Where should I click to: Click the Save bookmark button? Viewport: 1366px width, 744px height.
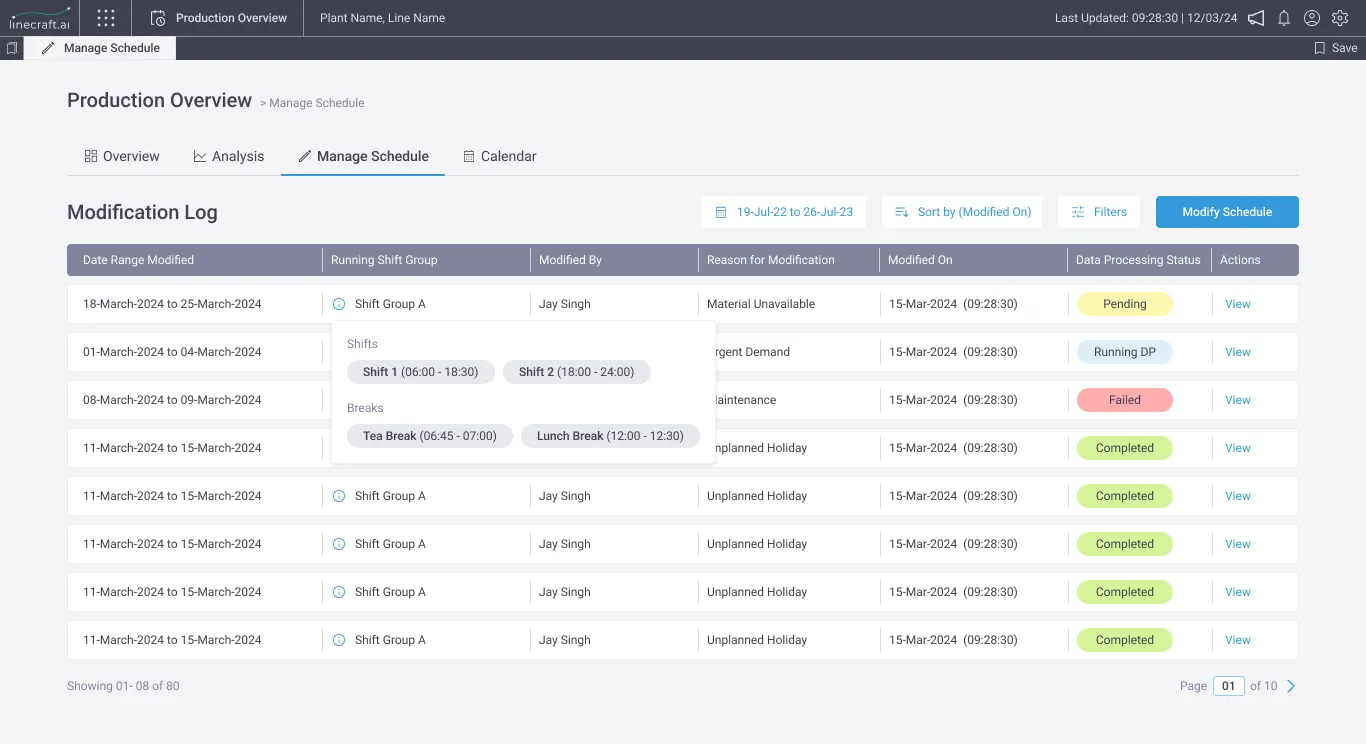(x=1335, y=48)
